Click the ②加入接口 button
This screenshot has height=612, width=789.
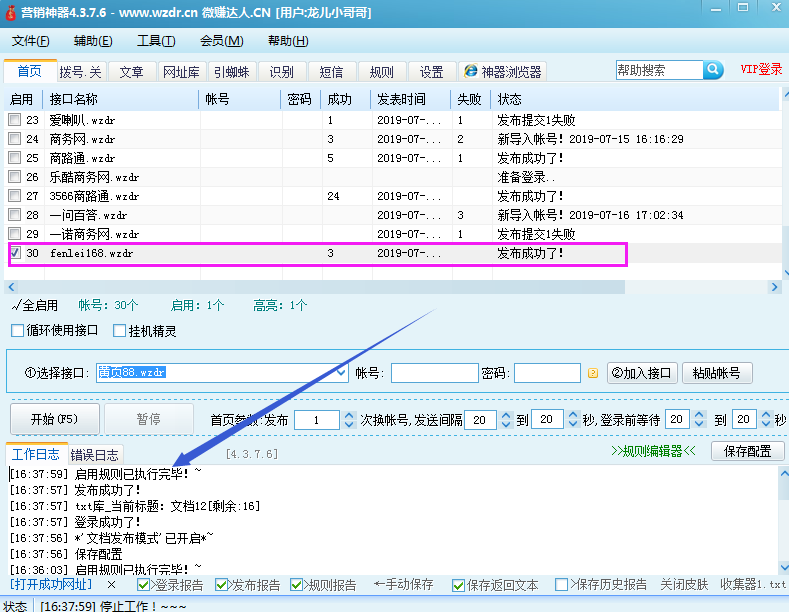[642, 373]
